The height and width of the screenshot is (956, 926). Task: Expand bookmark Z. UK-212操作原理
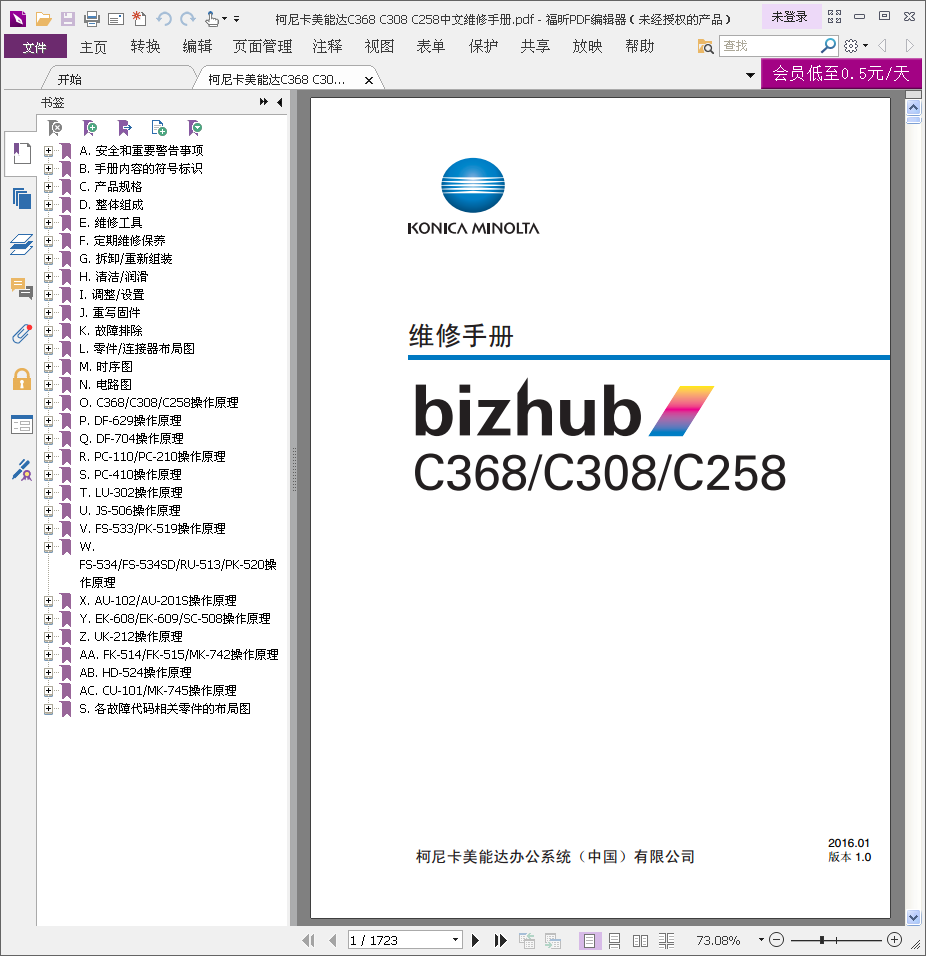(x=49, y=637)
